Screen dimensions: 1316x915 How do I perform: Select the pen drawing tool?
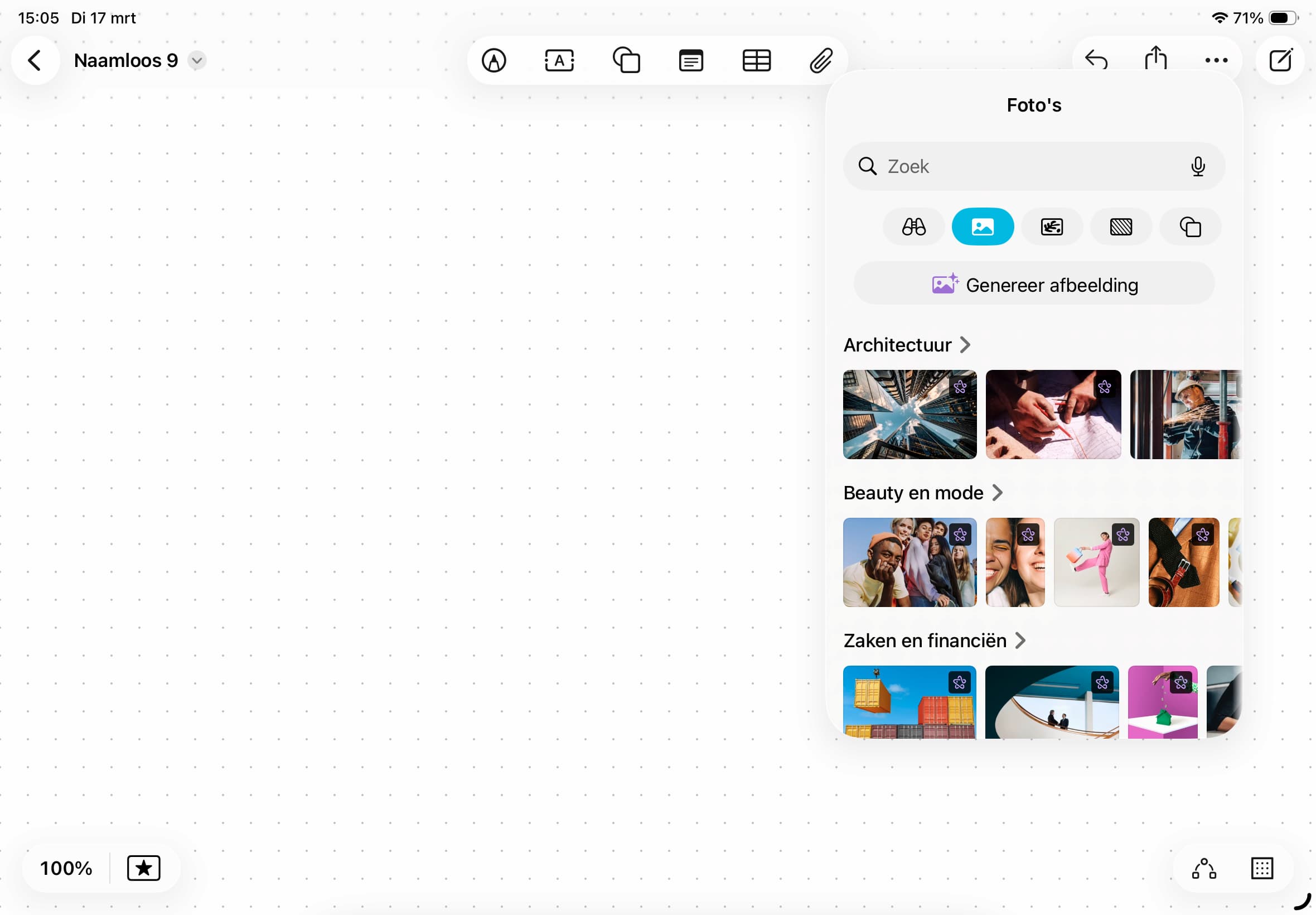[493, 60]
